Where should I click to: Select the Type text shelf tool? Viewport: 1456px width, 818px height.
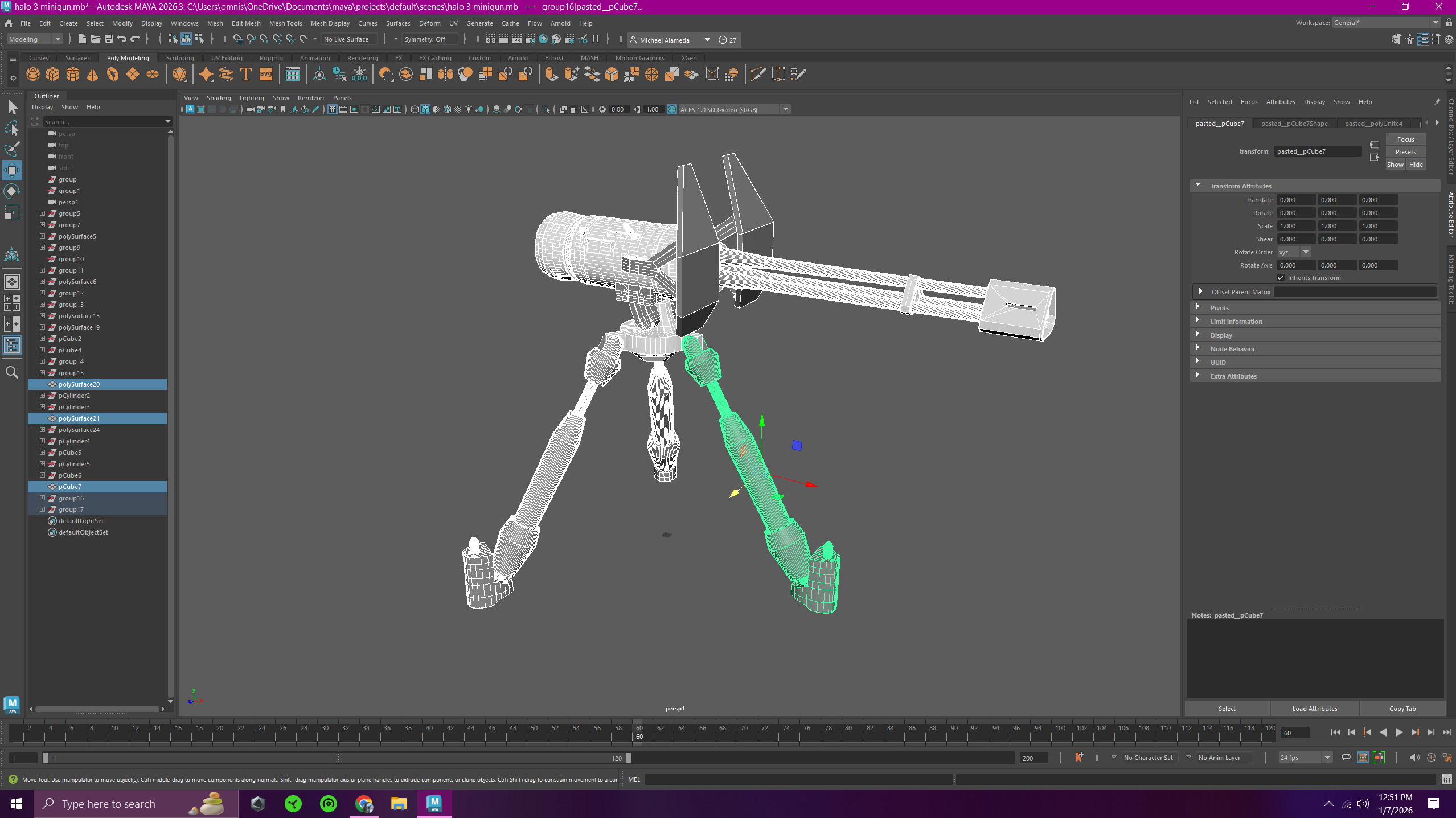pyautogui.click(x=246, y=74)
